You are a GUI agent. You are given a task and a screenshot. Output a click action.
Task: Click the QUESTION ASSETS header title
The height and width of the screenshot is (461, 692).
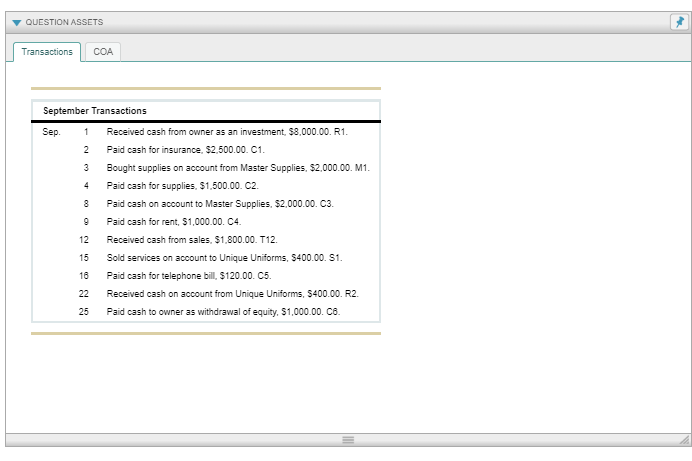coord(64,22)
